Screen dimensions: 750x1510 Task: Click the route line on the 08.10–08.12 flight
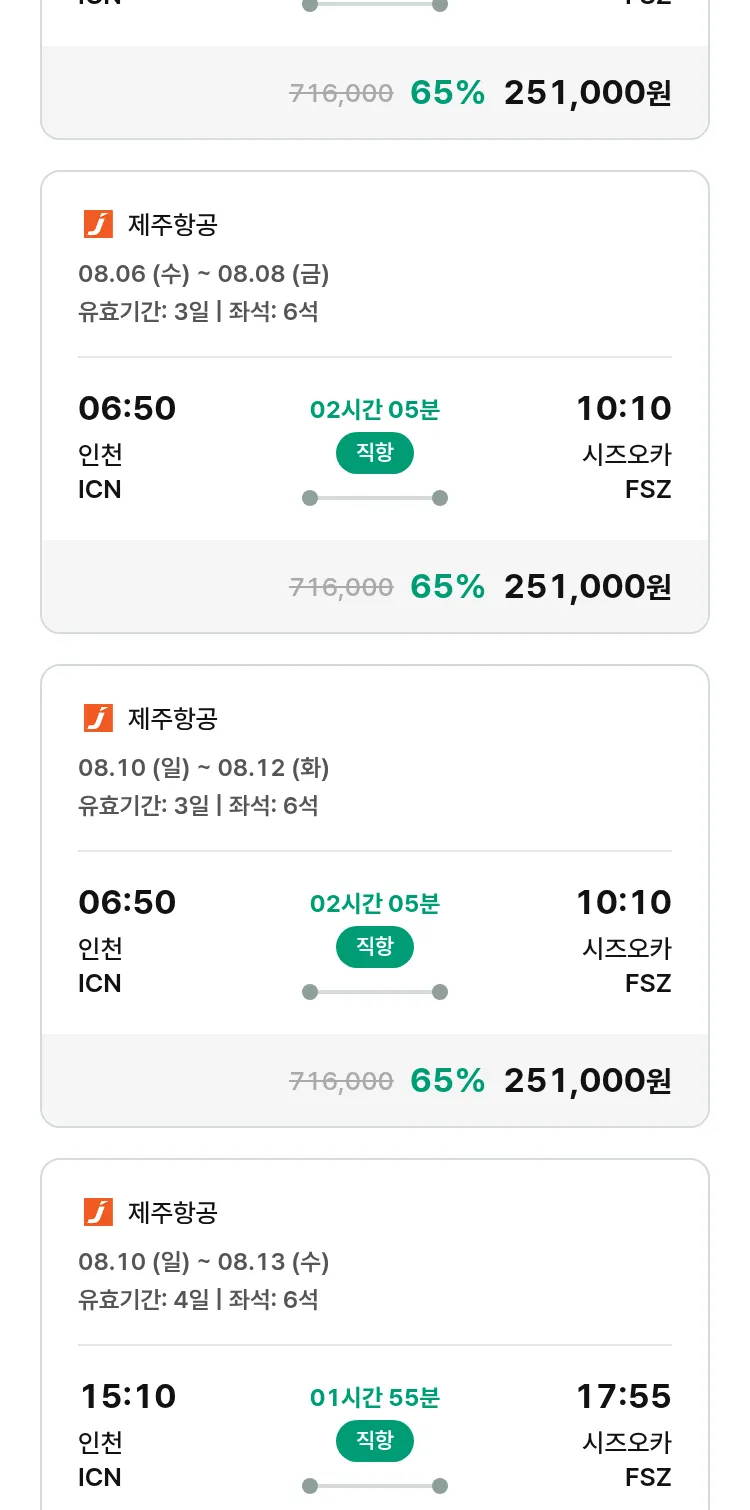pyautogui.click(x=375, y=992)
